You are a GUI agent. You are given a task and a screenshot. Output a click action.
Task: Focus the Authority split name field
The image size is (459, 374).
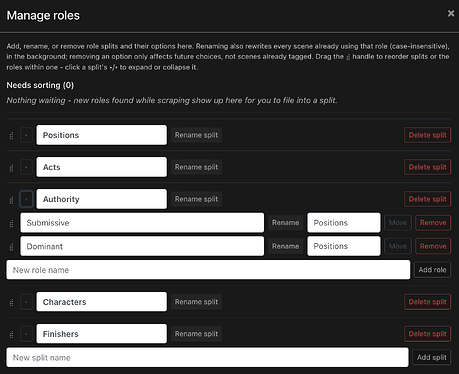[x=102, y=199]
